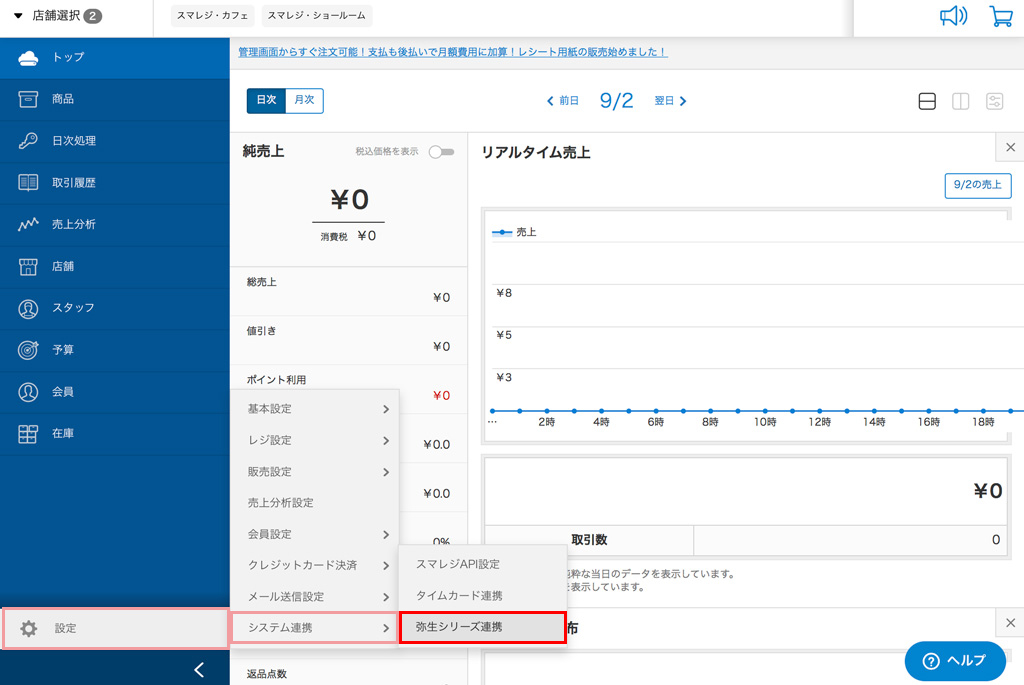Click the 取引履歴 book icon

(x=28, y=182)
